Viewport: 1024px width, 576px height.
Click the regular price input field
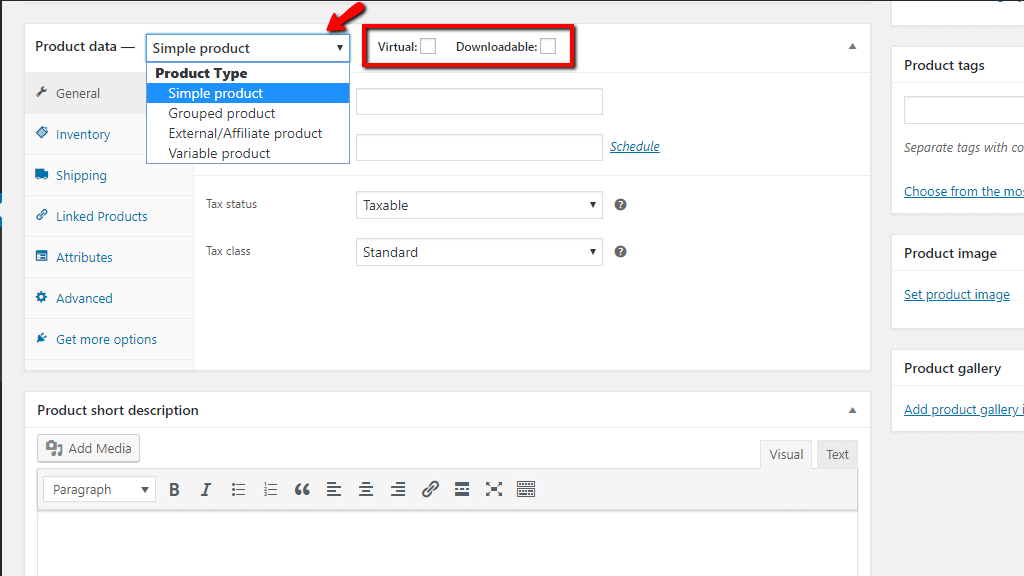click(479, 102)
